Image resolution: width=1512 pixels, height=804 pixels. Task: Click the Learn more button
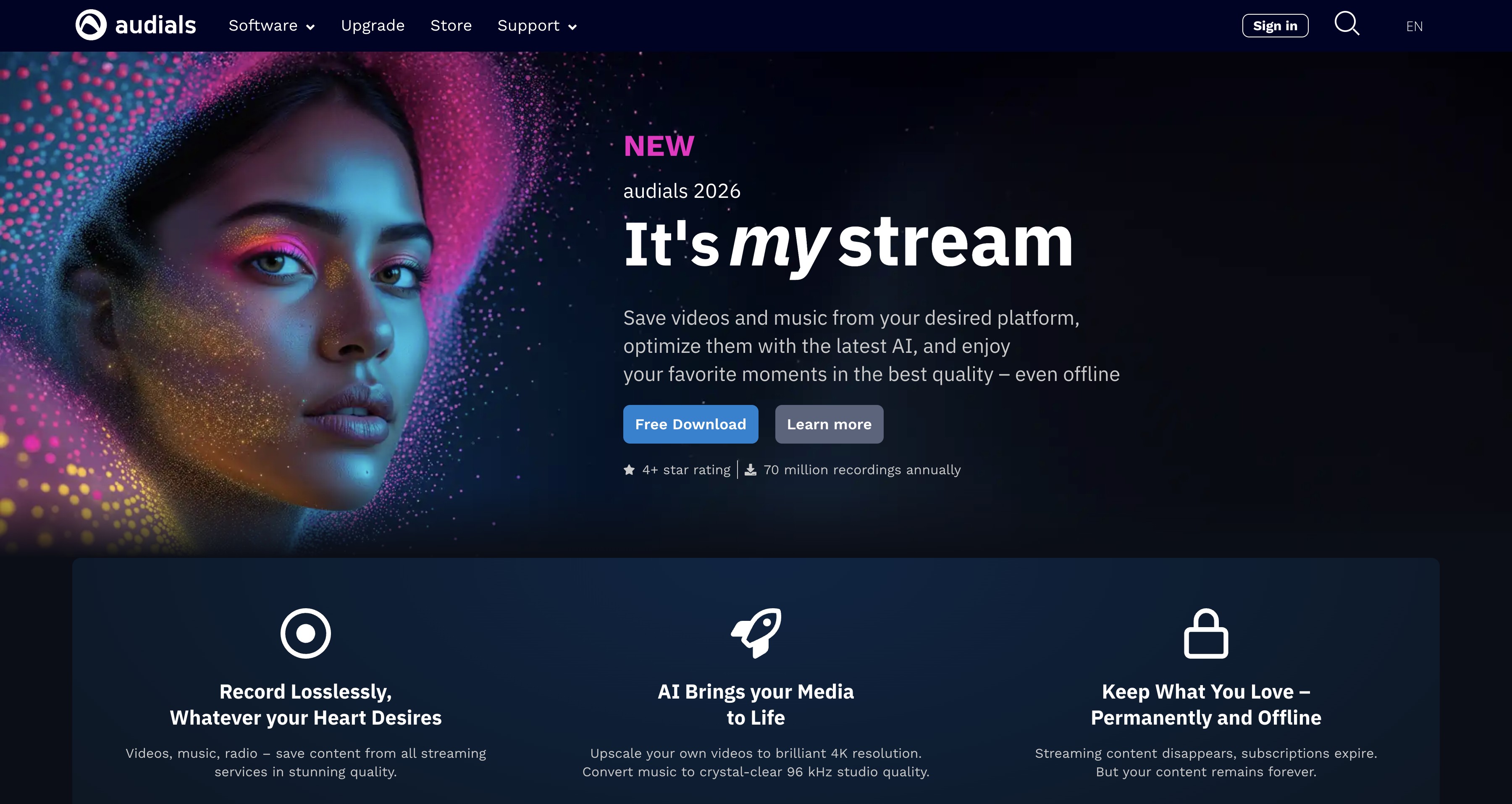829,424
